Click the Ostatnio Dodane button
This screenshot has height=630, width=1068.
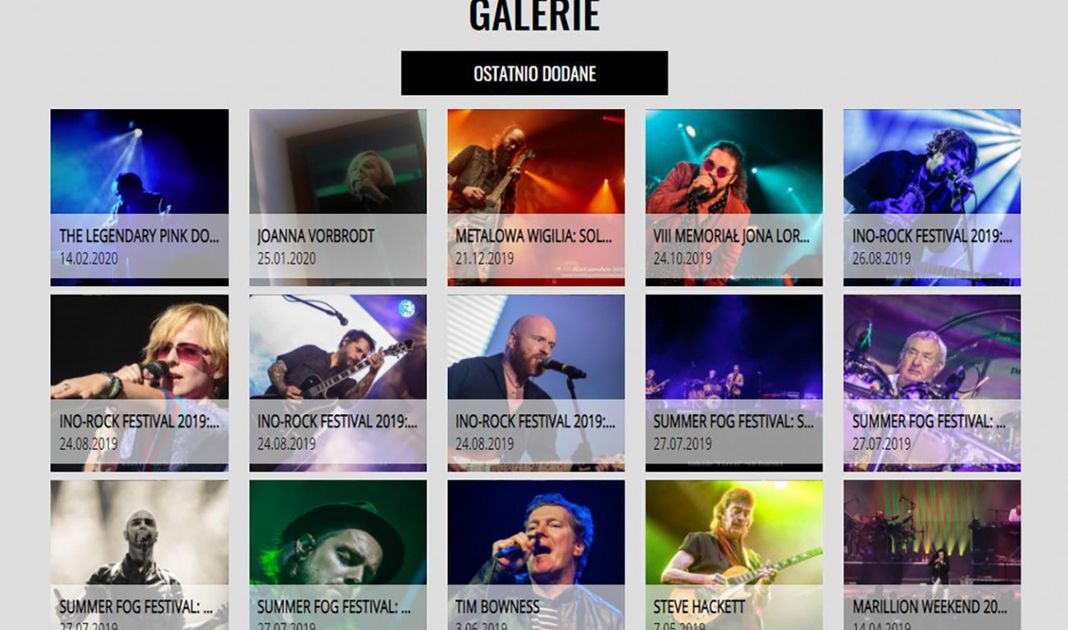click(x=534, y=73)
